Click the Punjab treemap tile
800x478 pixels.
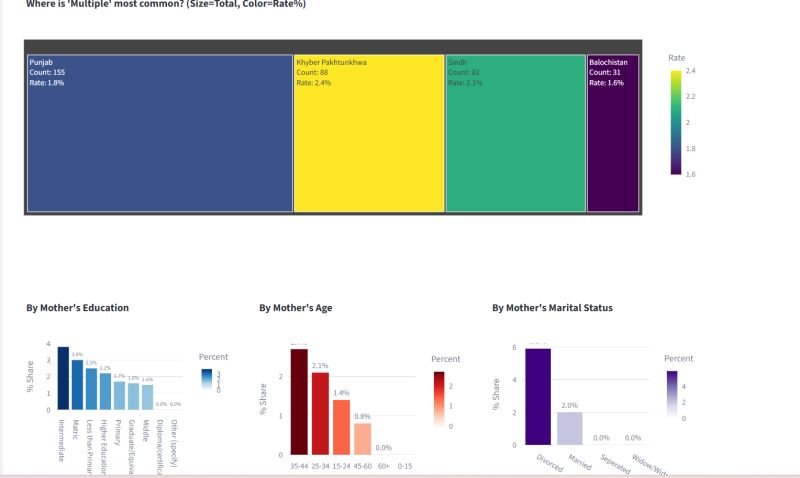160,133
